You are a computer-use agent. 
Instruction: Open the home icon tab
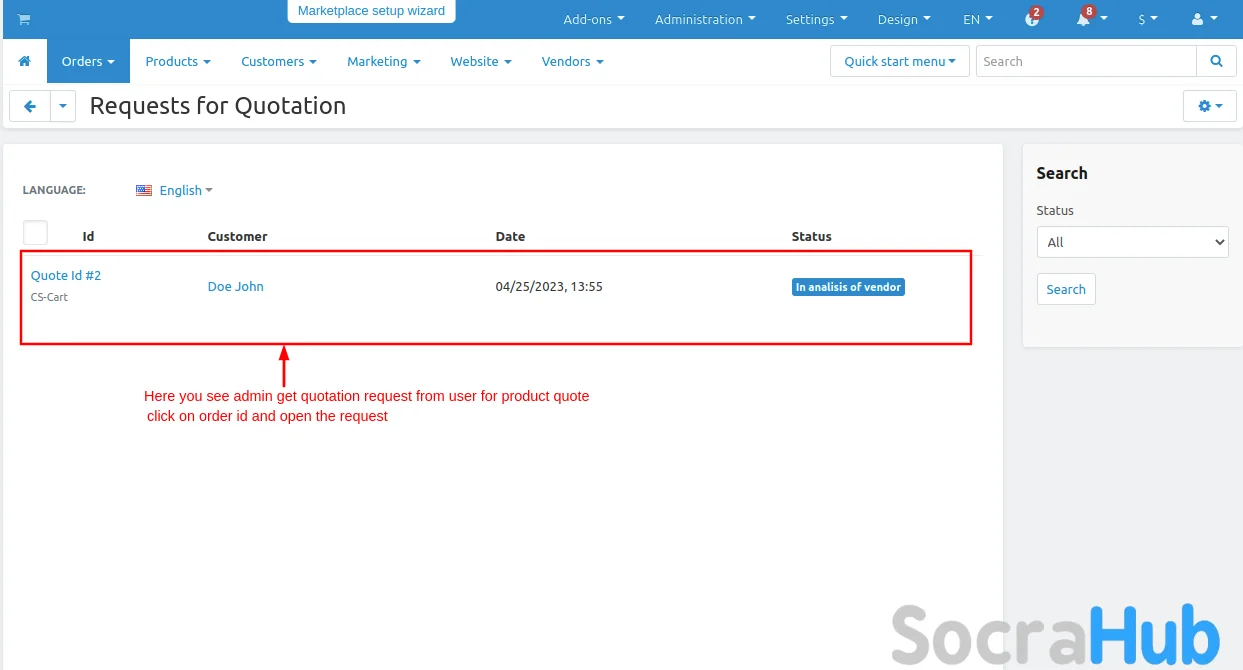pyautogui.click(x=25, y=61)
